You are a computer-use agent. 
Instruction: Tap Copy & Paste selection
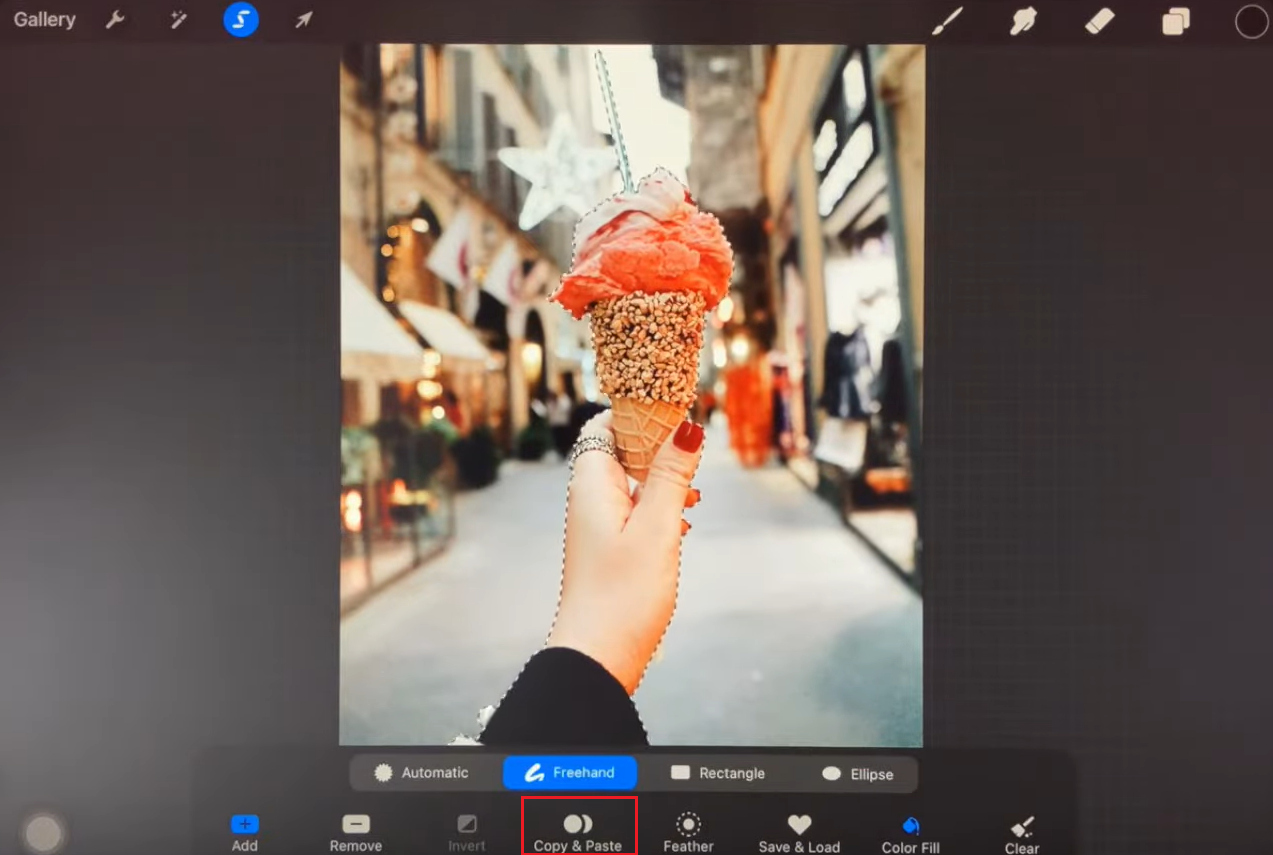[578, 833]
